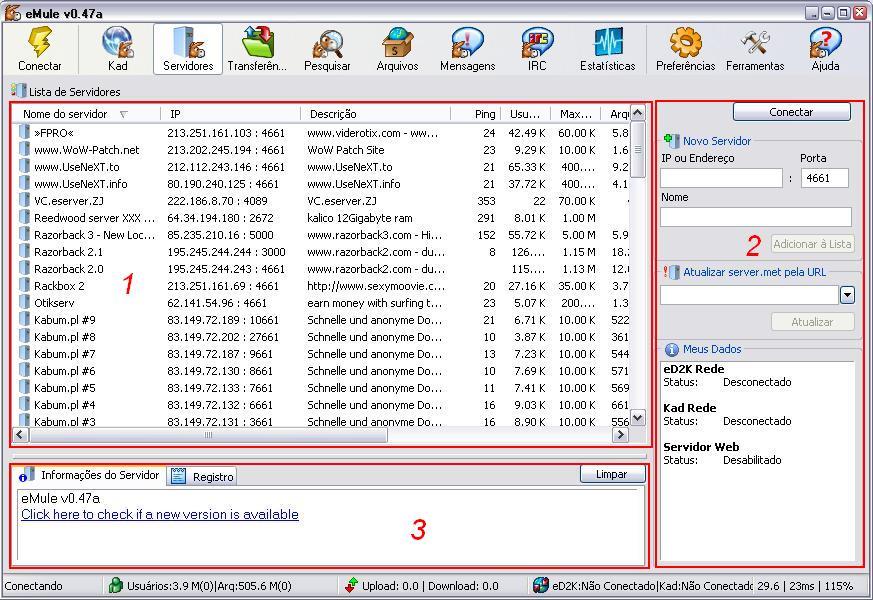Sort by Nome do servidor column header
The height and width of the screenshot is (600, 873).
point(86,114)
